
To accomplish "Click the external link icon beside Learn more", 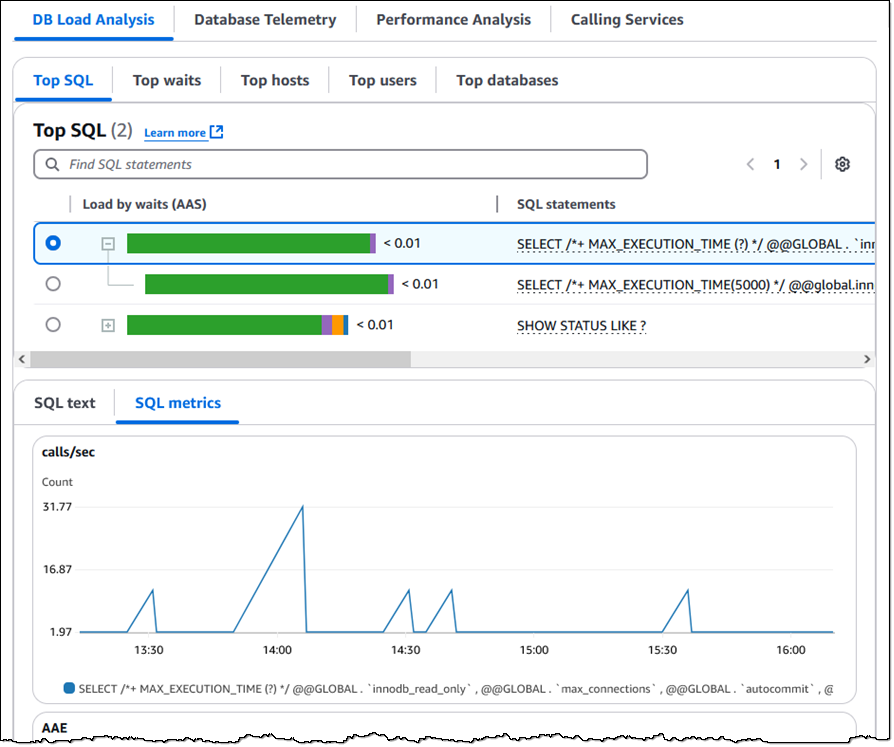I will click(217, 132).
